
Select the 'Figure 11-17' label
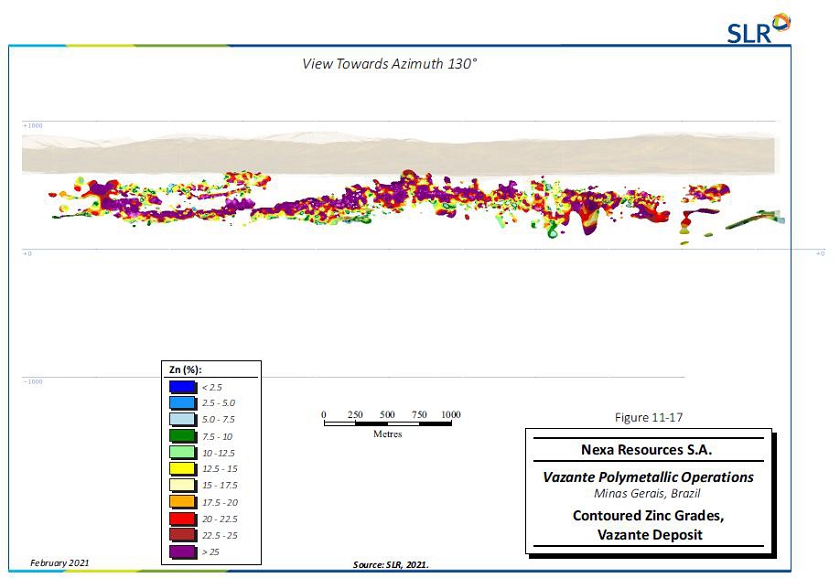tap(648, 417)
